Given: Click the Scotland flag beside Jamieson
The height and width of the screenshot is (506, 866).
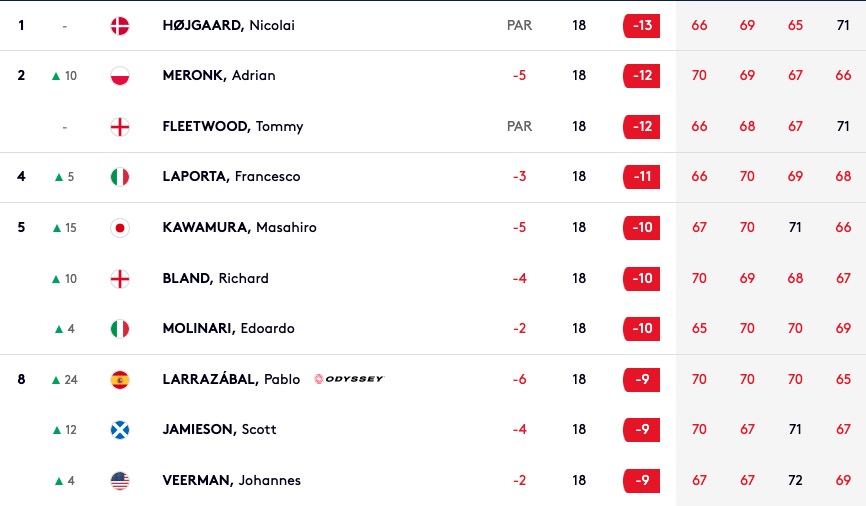Looking at the screenshot, I should [x=120, y=430].
